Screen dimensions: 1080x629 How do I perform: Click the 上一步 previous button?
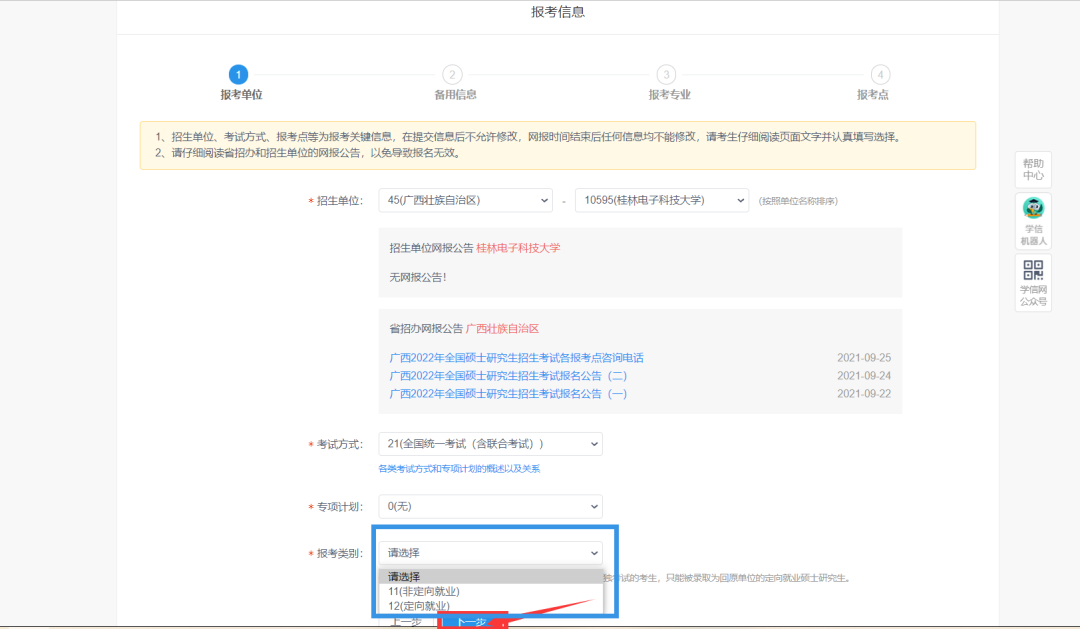point(406,621)
